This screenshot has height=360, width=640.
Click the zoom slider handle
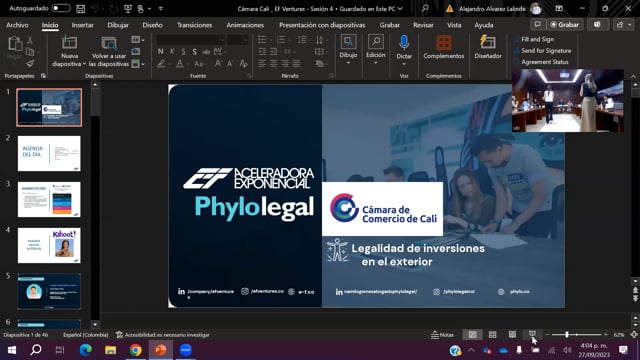[x=567, y=335]
